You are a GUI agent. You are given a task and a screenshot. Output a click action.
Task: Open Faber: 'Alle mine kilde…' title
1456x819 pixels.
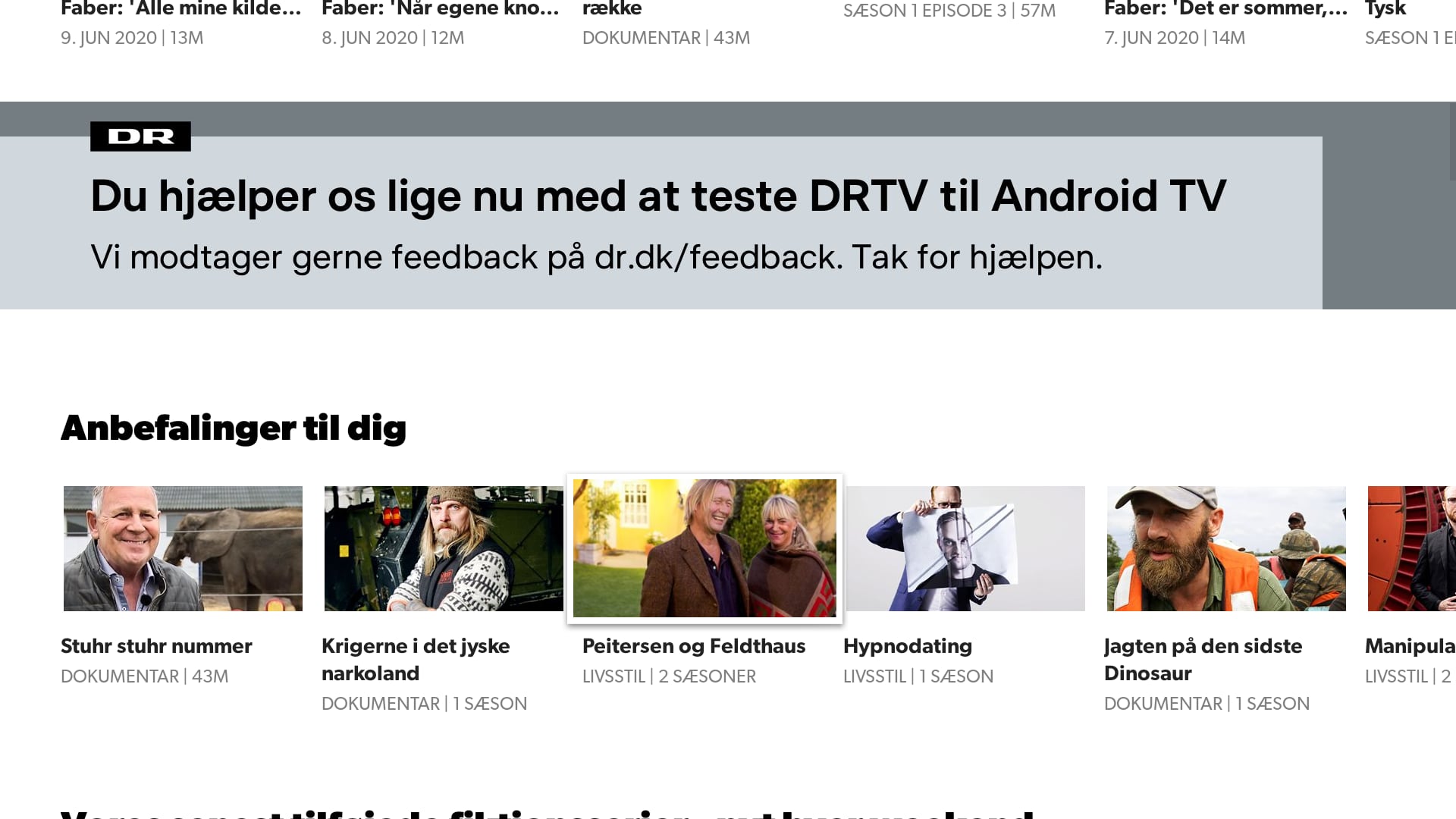click(181, 9)
